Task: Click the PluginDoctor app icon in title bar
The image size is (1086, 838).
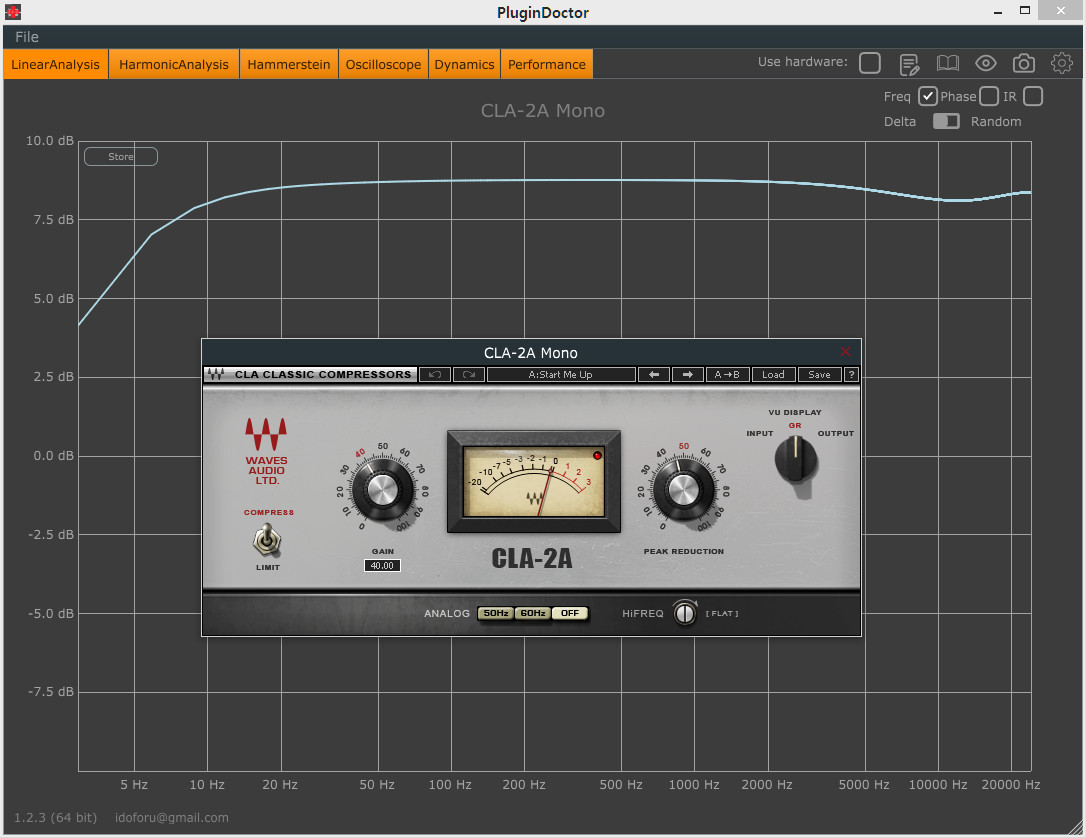Action: click(12, 12)
